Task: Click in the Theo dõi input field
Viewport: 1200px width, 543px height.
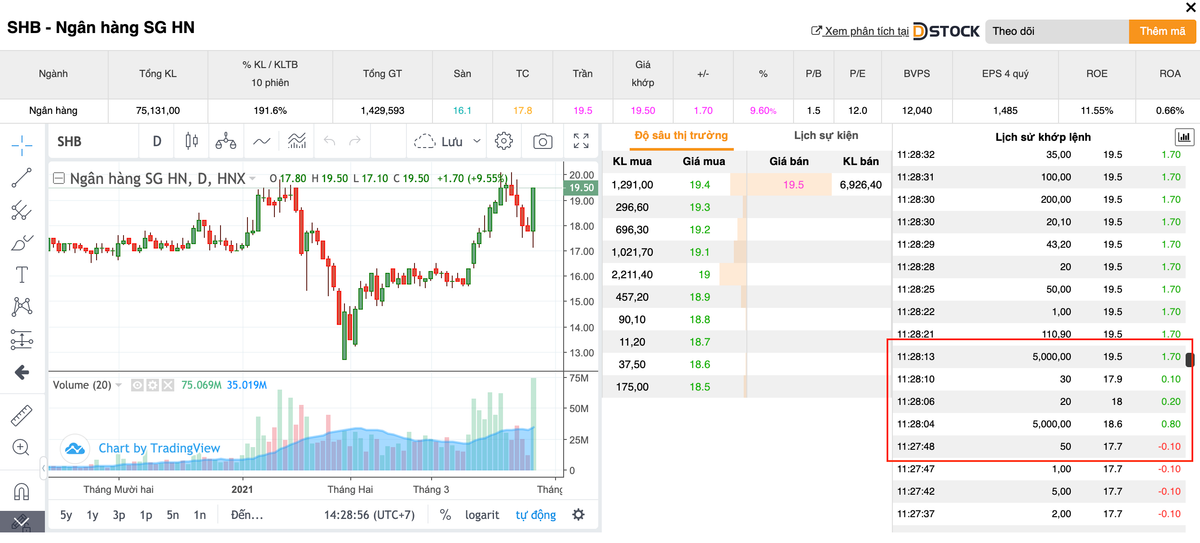Action: [1055, 31]
